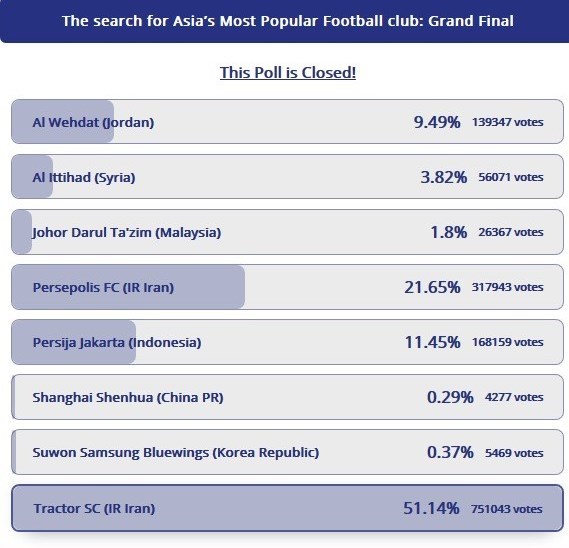Image resolution: width=569 pixels, height=548 pixels.
Task: Click the 751043 votes count
Action: (x=507, y=509)
